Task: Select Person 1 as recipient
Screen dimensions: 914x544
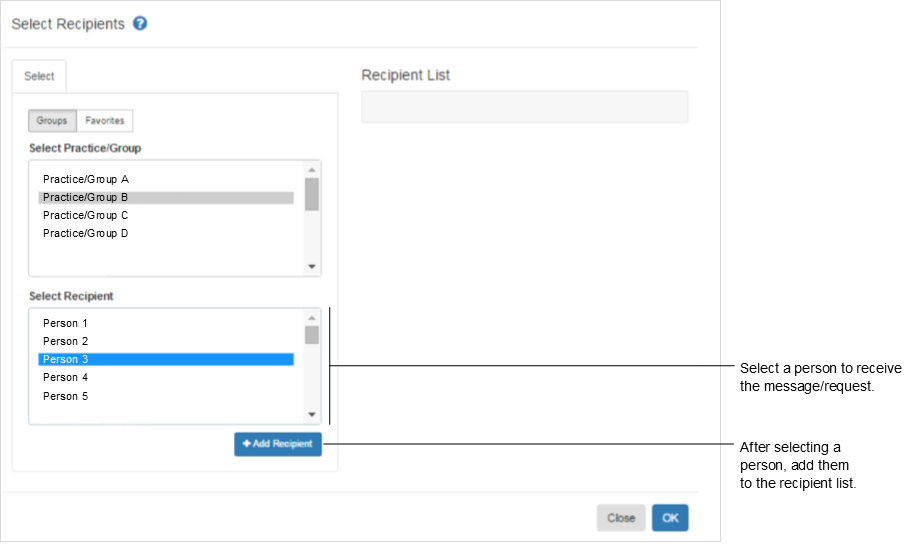Action: point(66,323)
